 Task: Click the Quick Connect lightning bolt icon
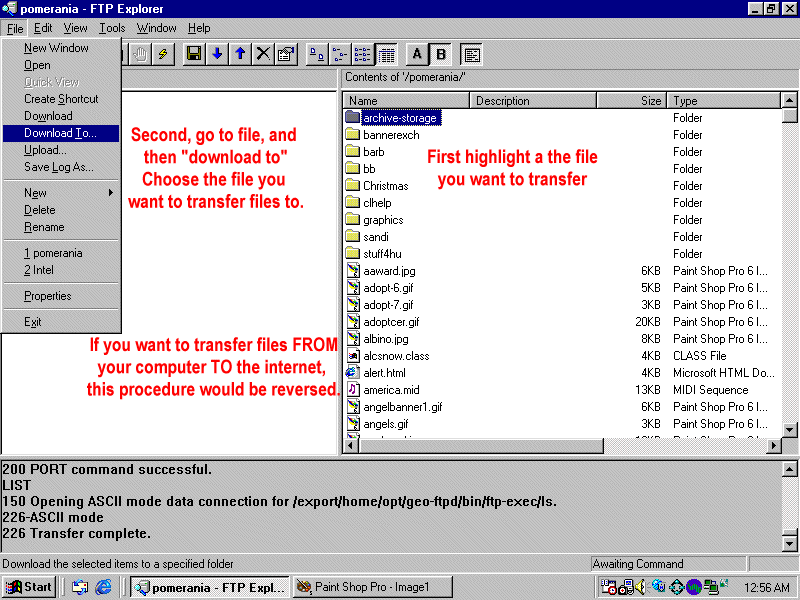[x=163, y=54]
